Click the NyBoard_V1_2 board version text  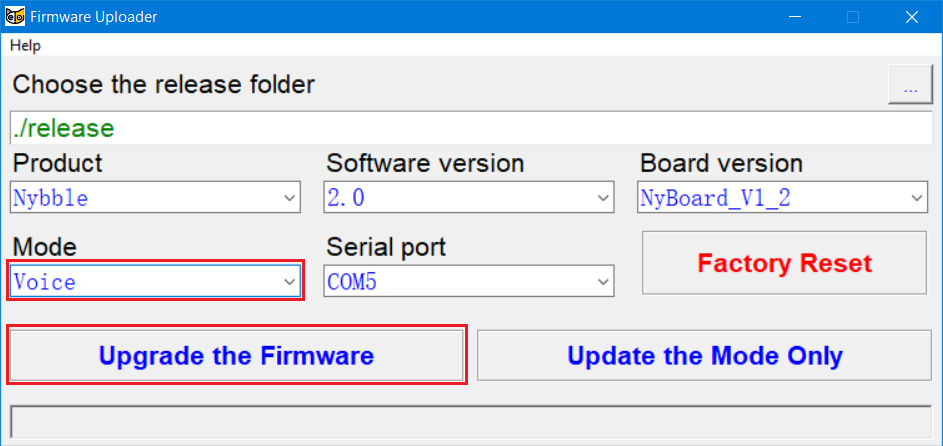click(x=715, y=198)
